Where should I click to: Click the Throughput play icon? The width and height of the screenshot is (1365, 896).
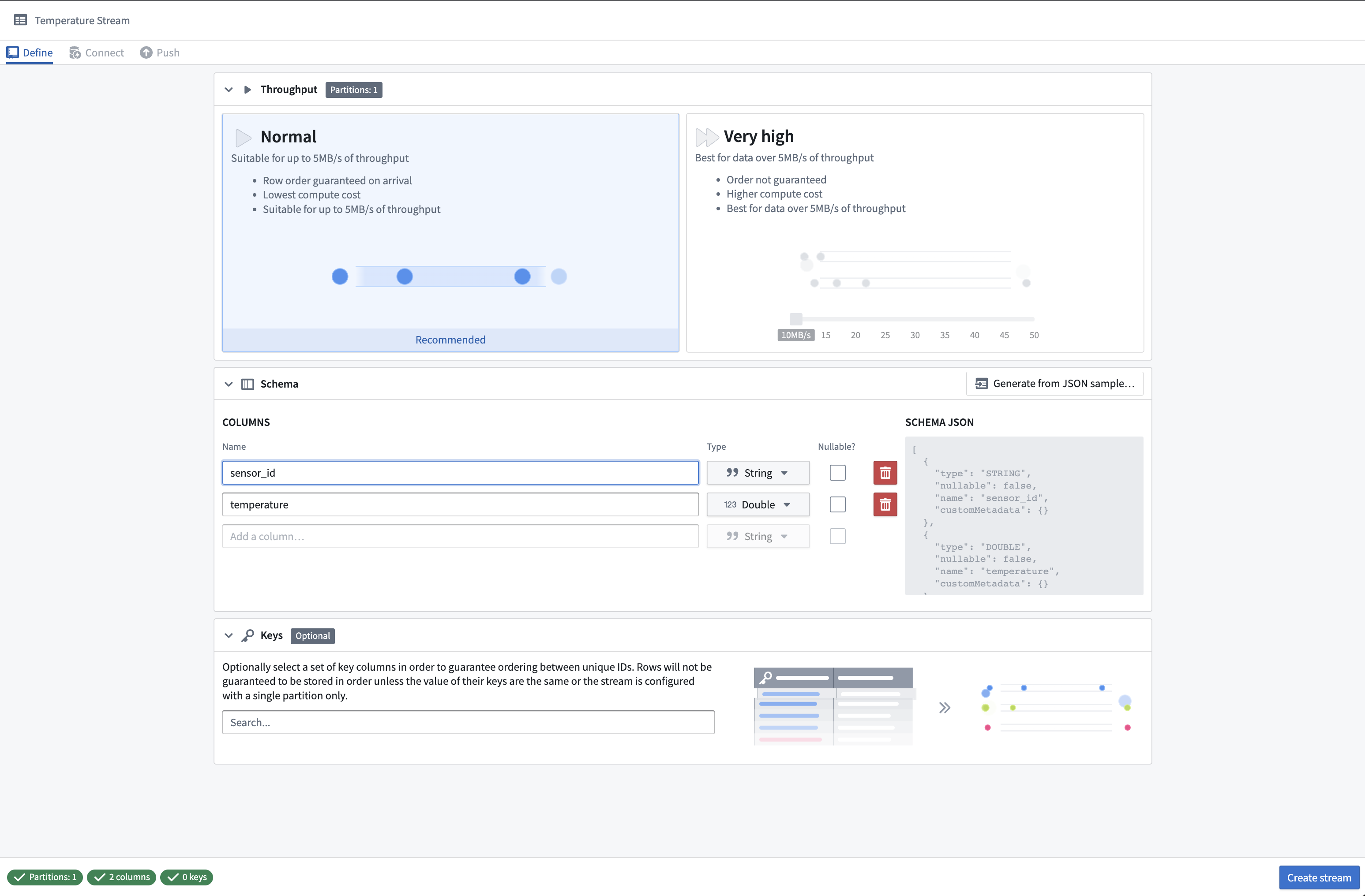click(247, 90)
